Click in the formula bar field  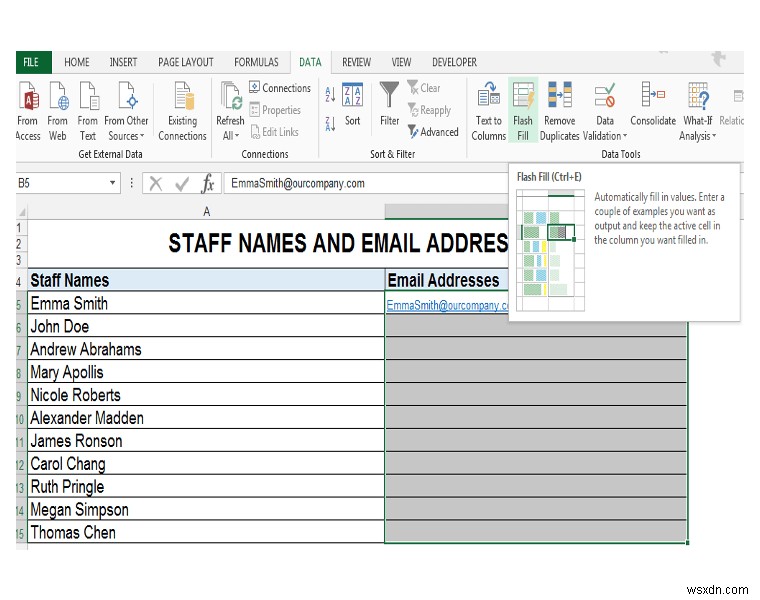400,184
